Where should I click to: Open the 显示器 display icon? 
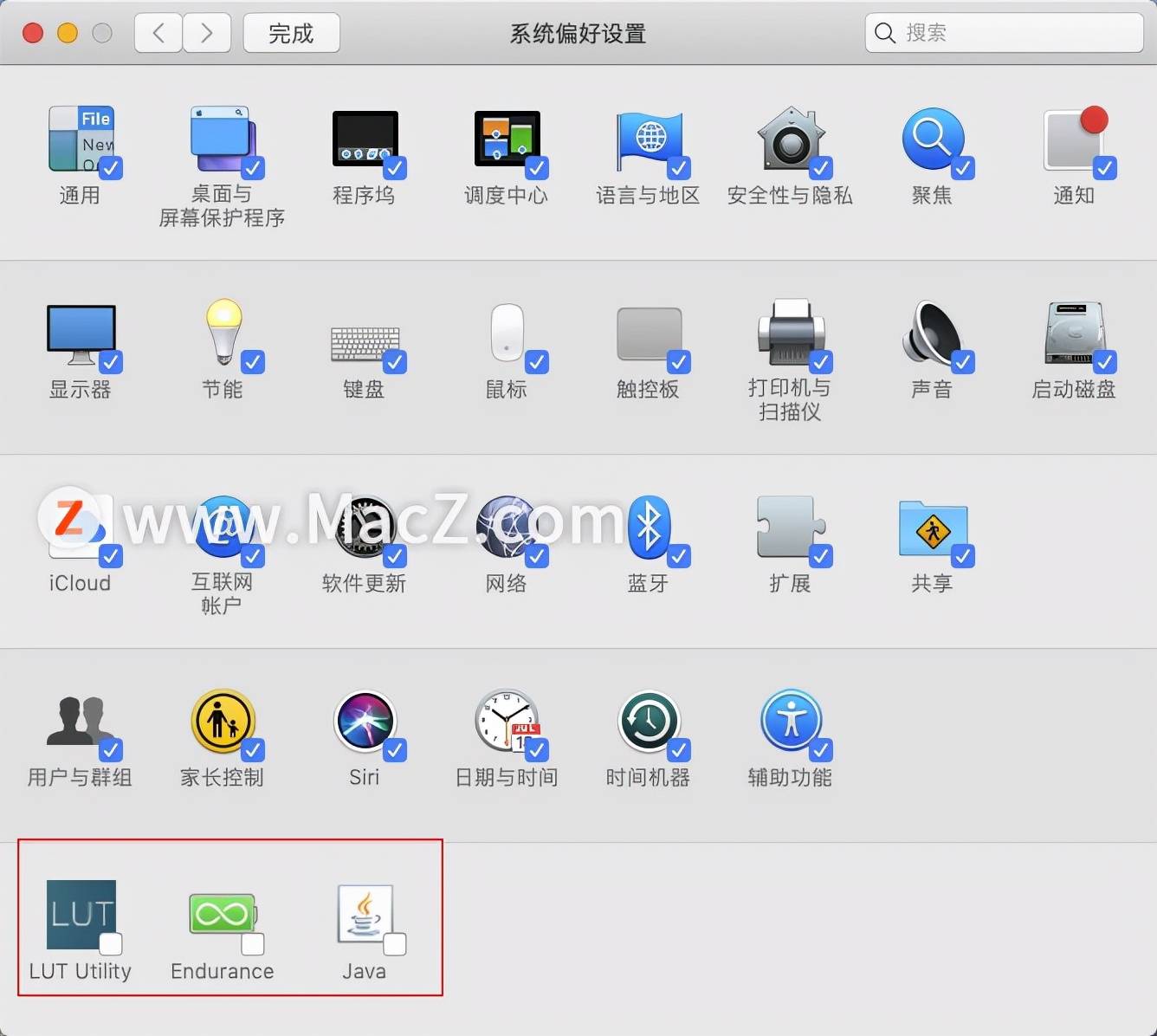pos(81,333)
